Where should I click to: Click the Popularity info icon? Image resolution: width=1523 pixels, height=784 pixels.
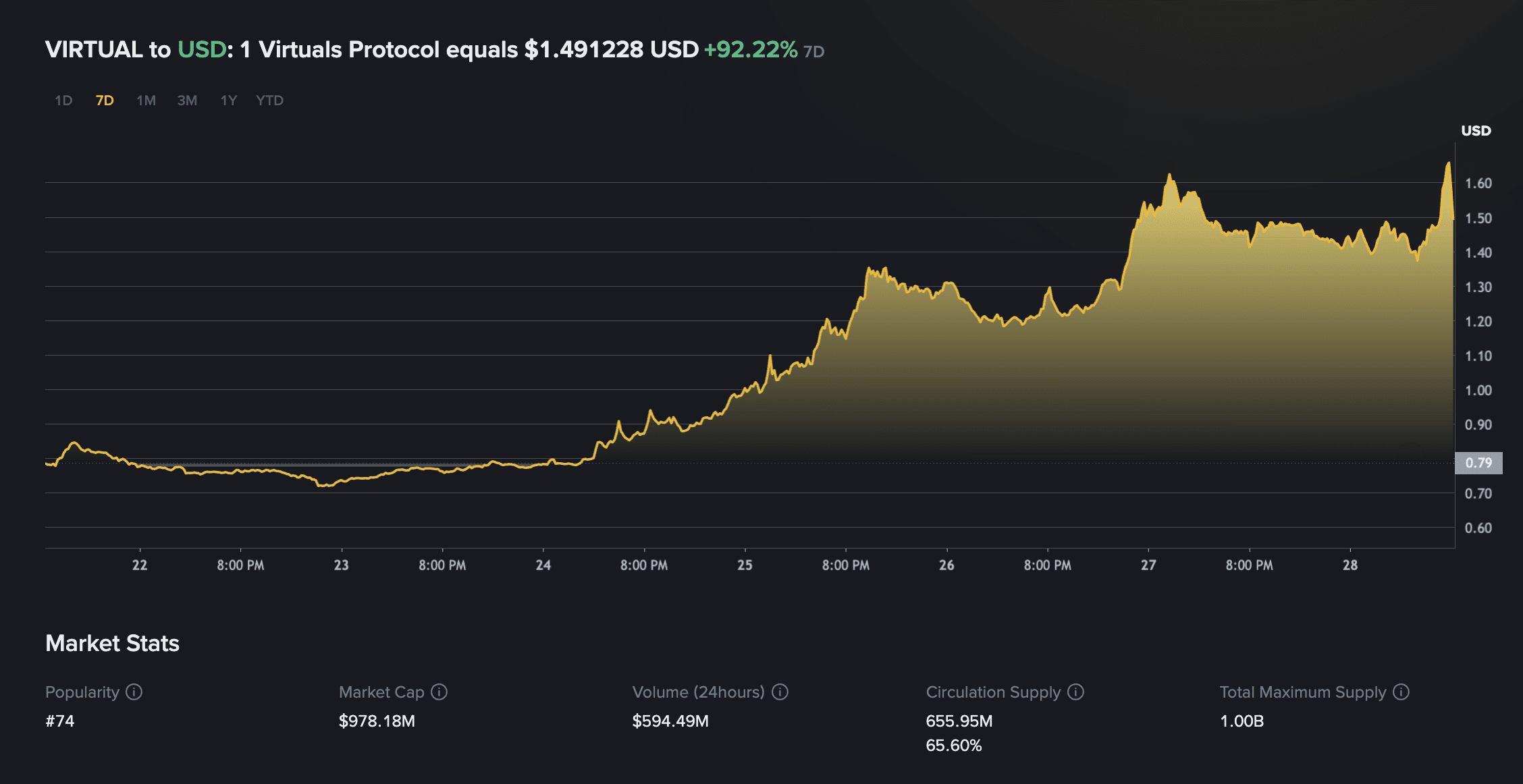coord(134,692)
